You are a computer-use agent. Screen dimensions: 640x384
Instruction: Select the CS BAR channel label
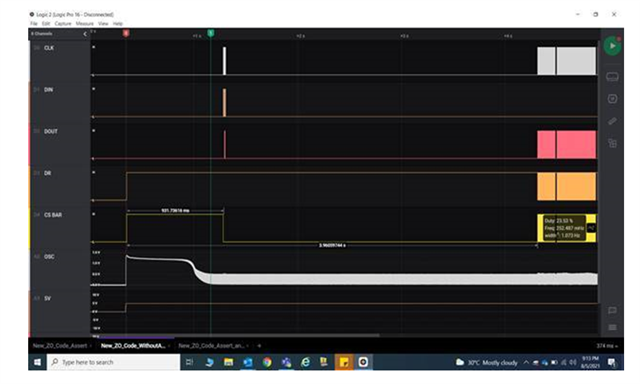click(53, 215)
